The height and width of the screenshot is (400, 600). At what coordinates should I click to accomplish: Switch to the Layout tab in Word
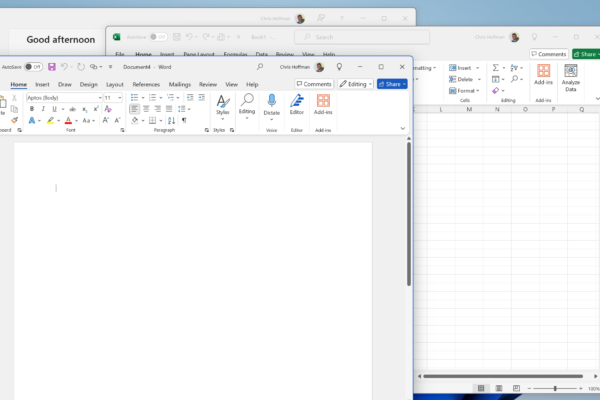click(x=115, y=85)
